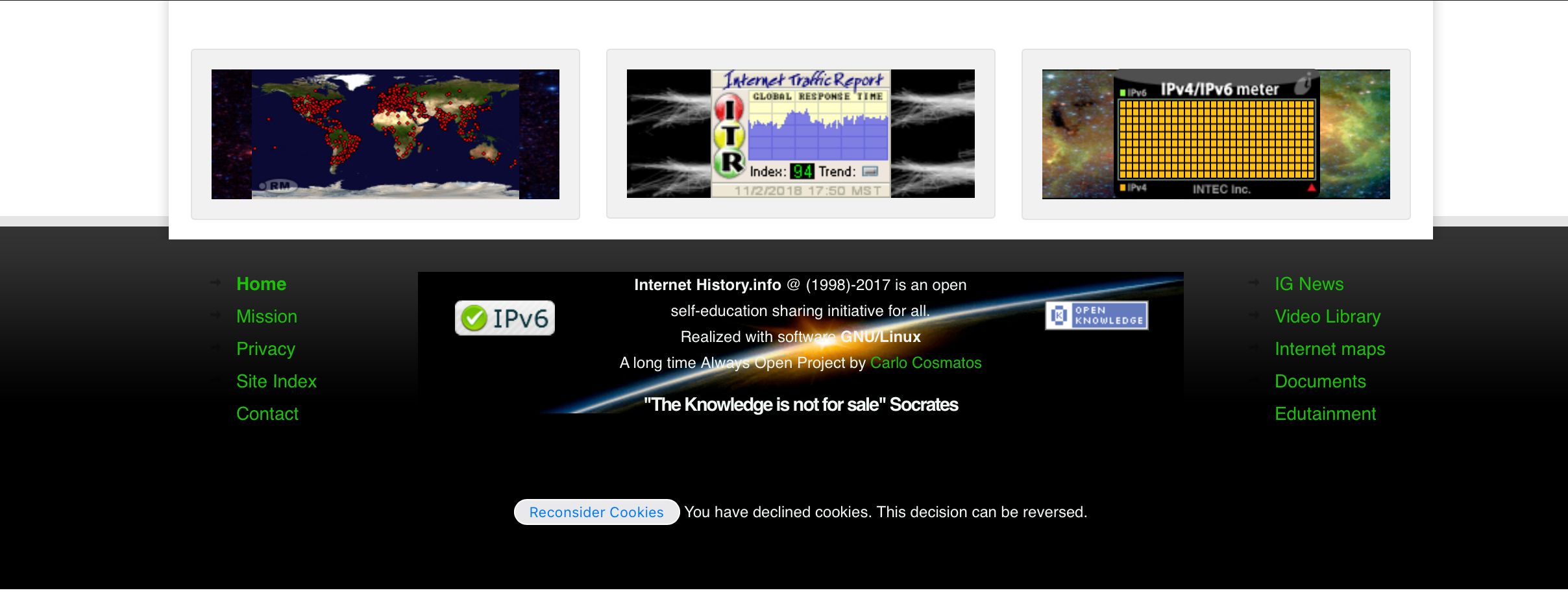Click the arrow bullet beside IG News

coord(1254,283)
